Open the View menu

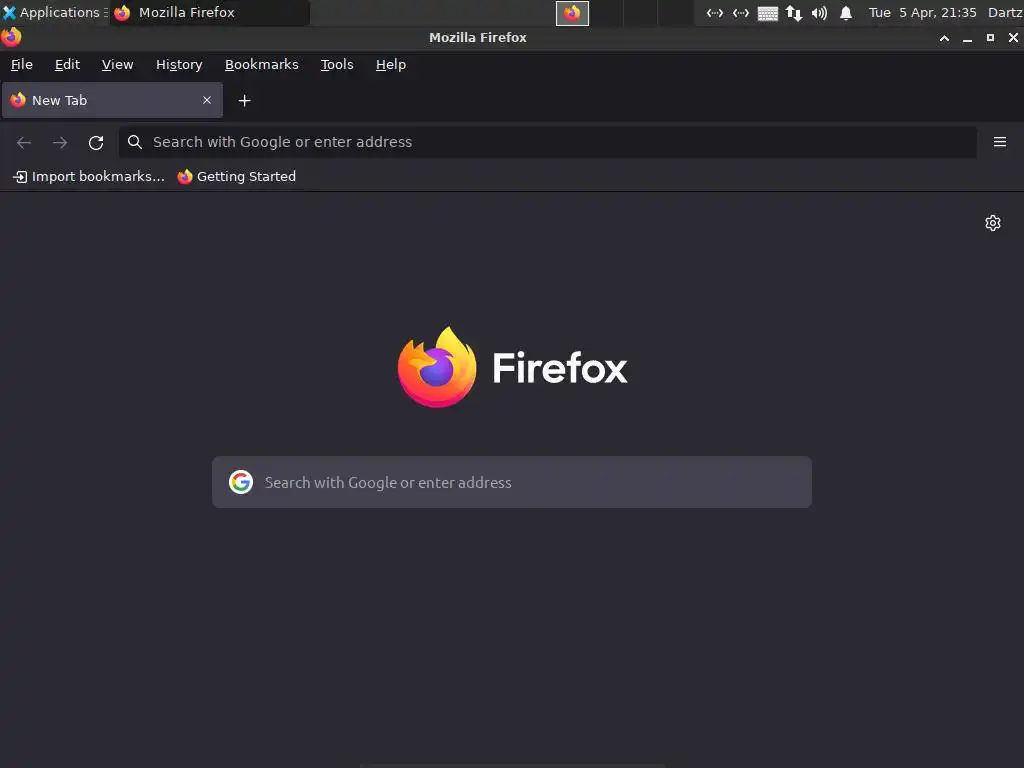pyautogui.click(x=118, y=65)
